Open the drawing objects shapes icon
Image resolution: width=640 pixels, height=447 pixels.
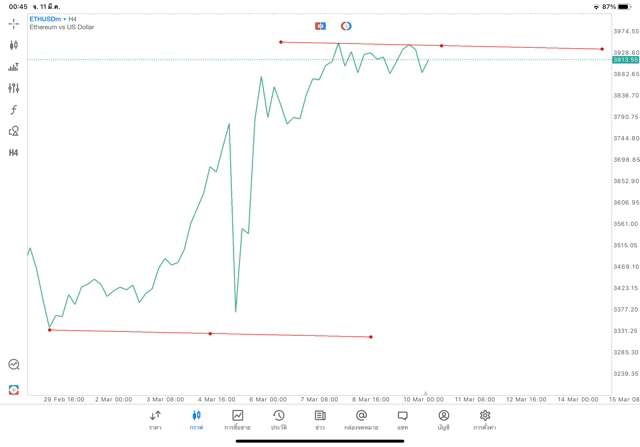click(13, 131)
